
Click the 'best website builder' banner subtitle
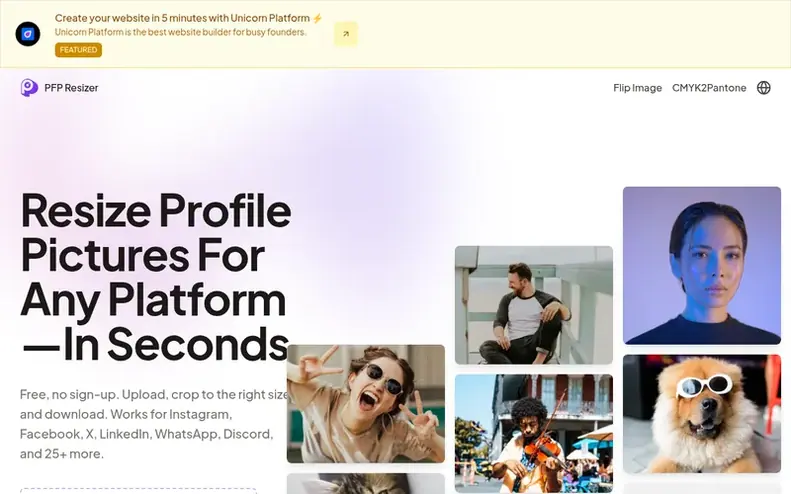click(x=181, y=32)
